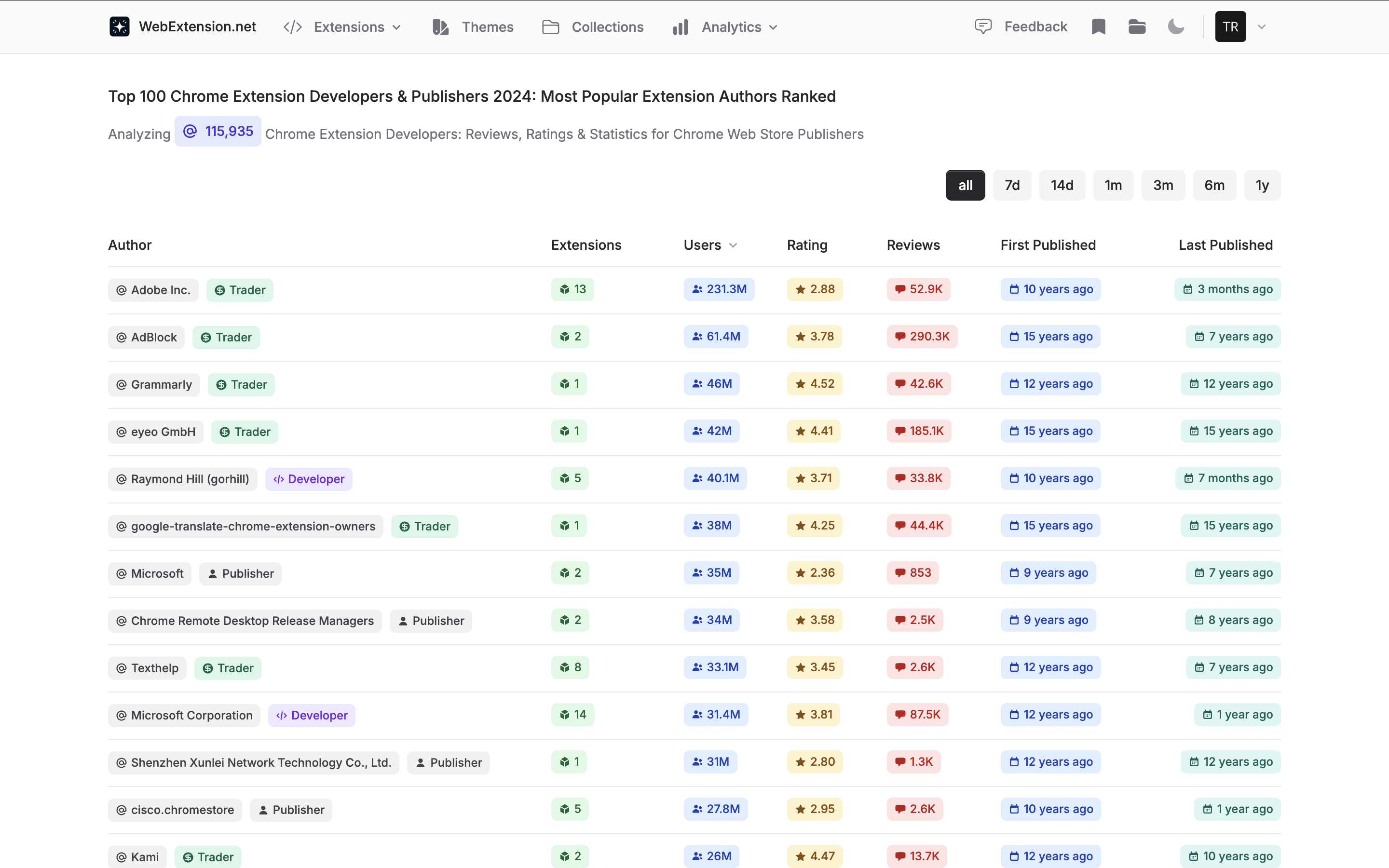This screenshot has height=868, width=1389.
Task: Open cisco.chromestore author page
Action: point(175,810)
